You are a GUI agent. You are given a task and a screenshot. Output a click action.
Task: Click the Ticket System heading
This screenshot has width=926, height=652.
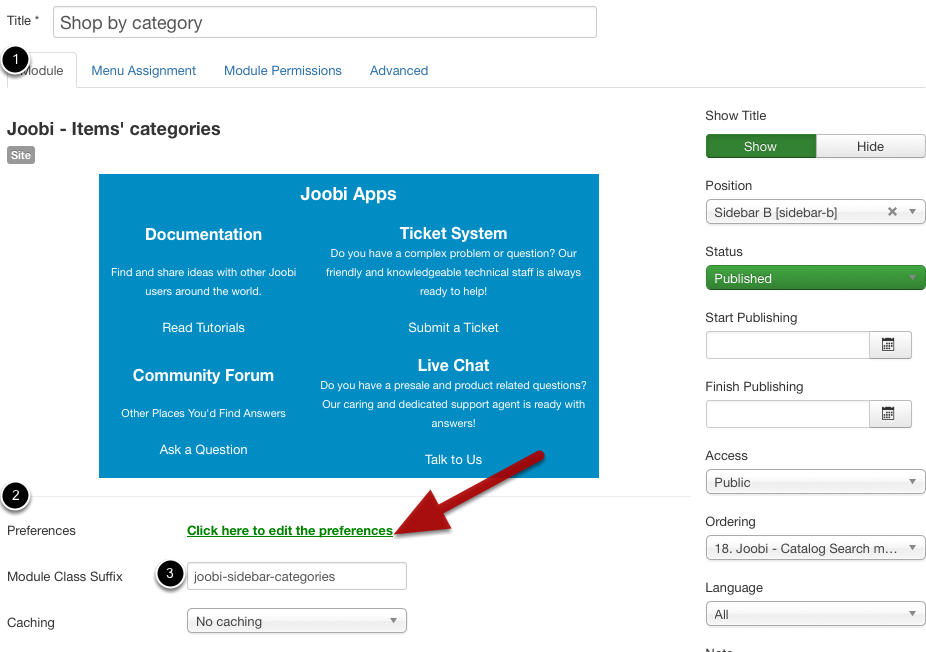pos(454,233)
